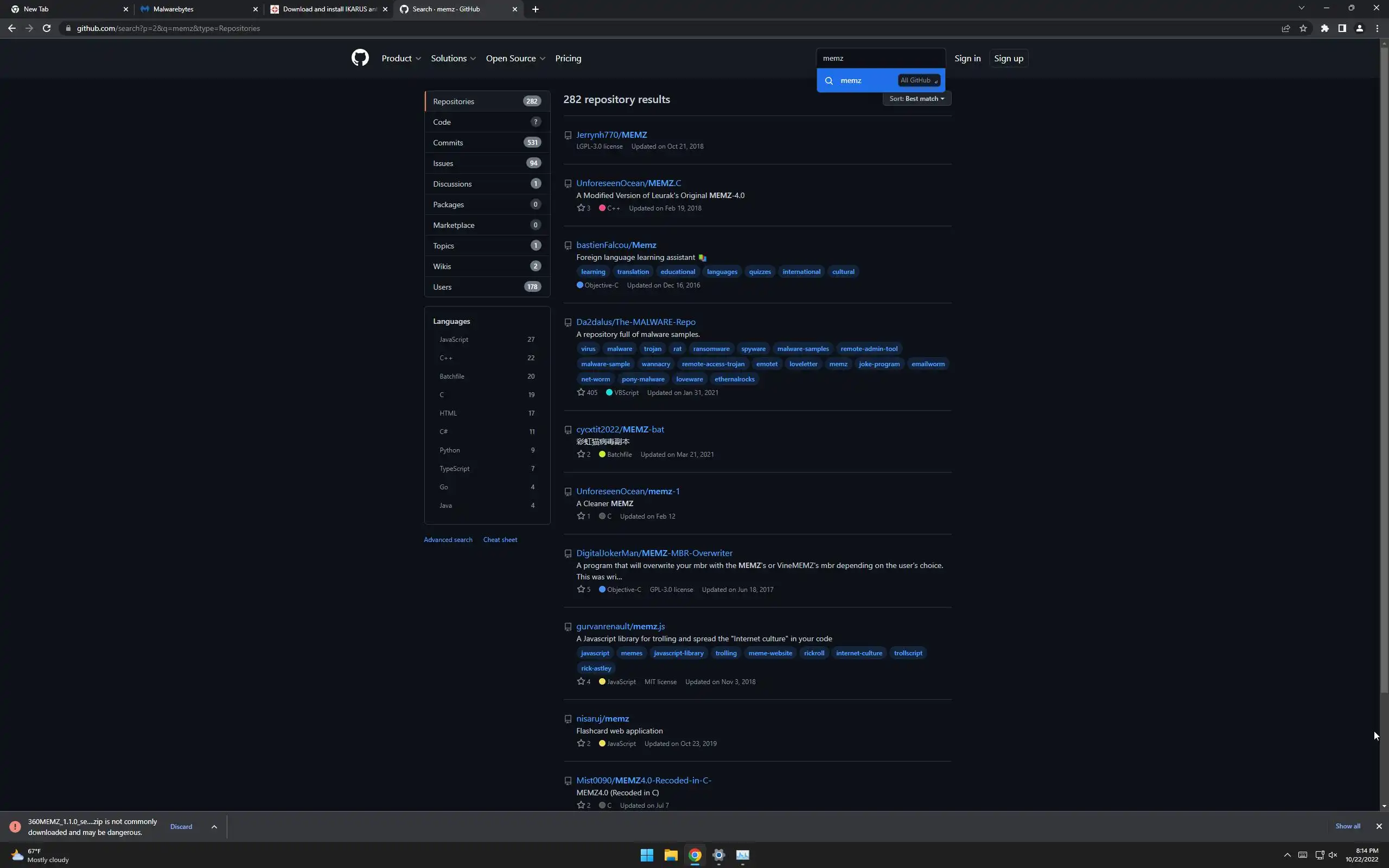
Task: Reload the page with the refresh icon
Action: pos(47,28)
